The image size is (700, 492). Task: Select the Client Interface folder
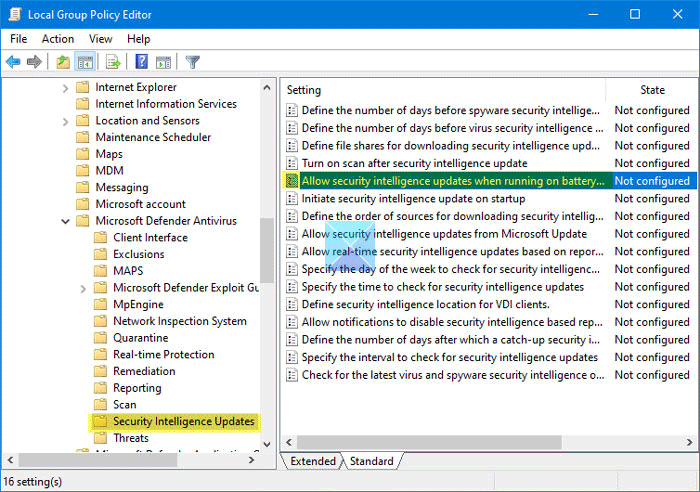[x=150, y=238]
